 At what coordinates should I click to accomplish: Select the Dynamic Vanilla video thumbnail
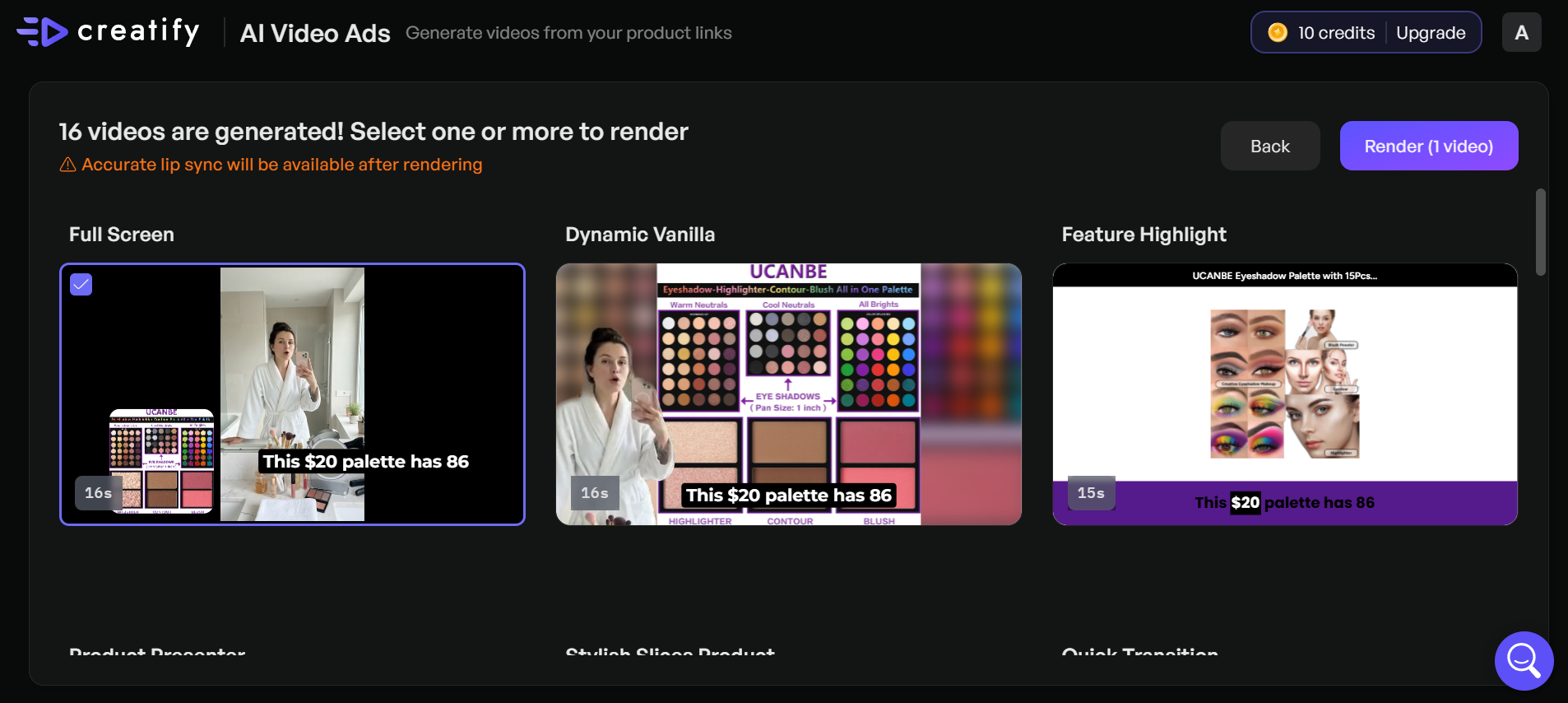pos(789,394)
